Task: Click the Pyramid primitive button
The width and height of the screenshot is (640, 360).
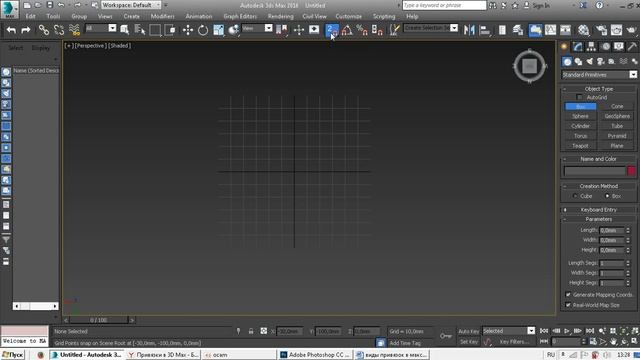Action: 617,136
